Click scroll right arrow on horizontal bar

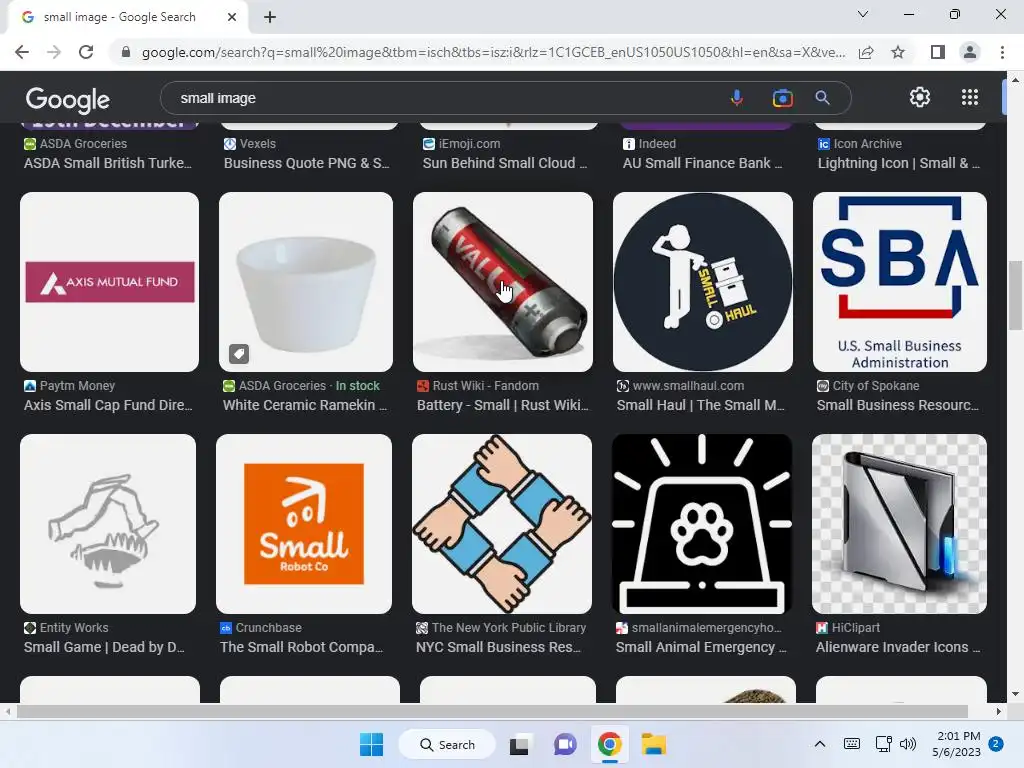tap(999, 711)
